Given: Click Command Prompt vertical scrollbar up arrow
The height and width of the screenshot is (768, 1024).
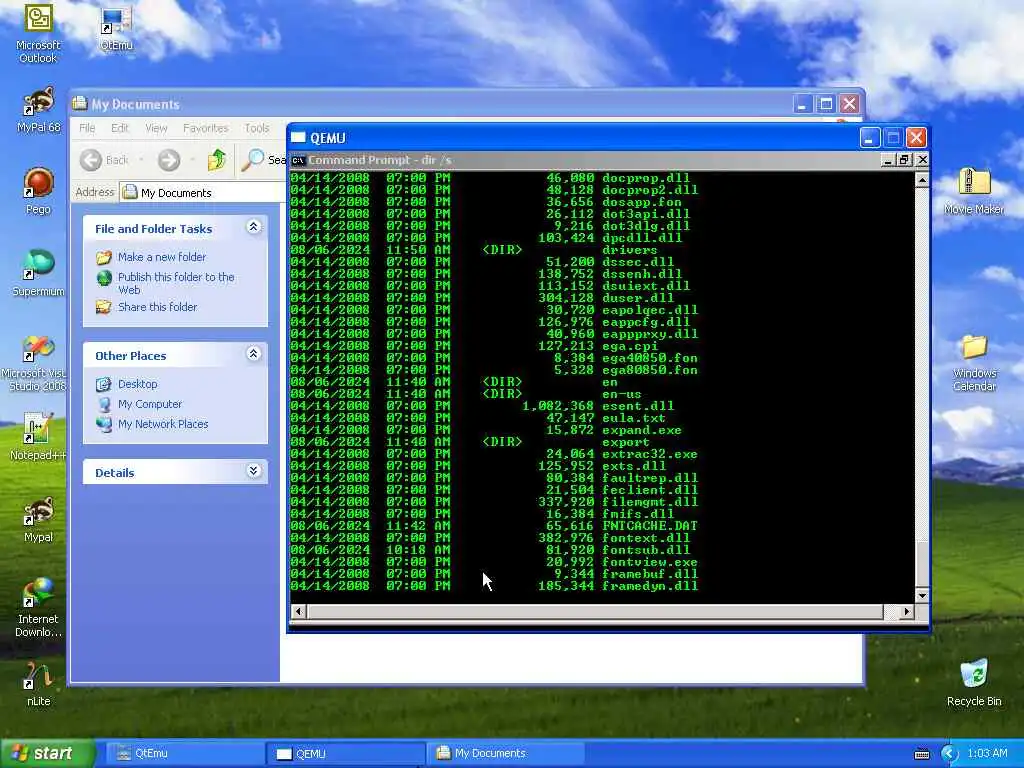Looking at the screenshot, I should pyautogui.click(x=921, y=179).
